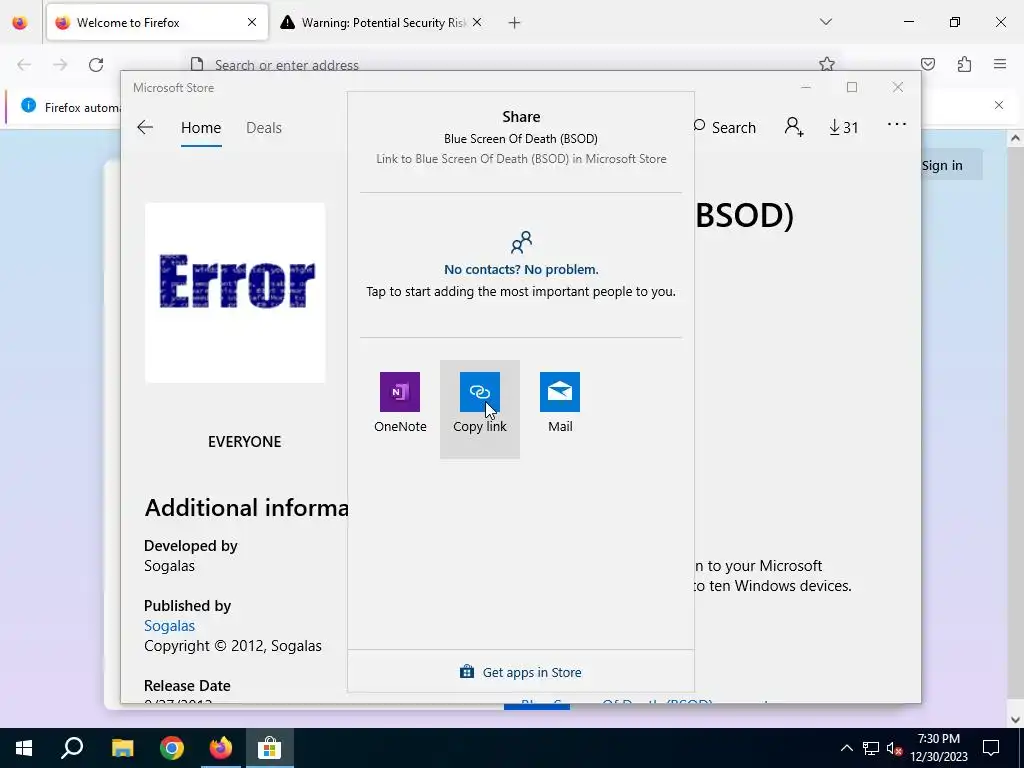Open the Home tab in Microsoft Store
This screenshot has height=768, width=1024.
[201, 127]
